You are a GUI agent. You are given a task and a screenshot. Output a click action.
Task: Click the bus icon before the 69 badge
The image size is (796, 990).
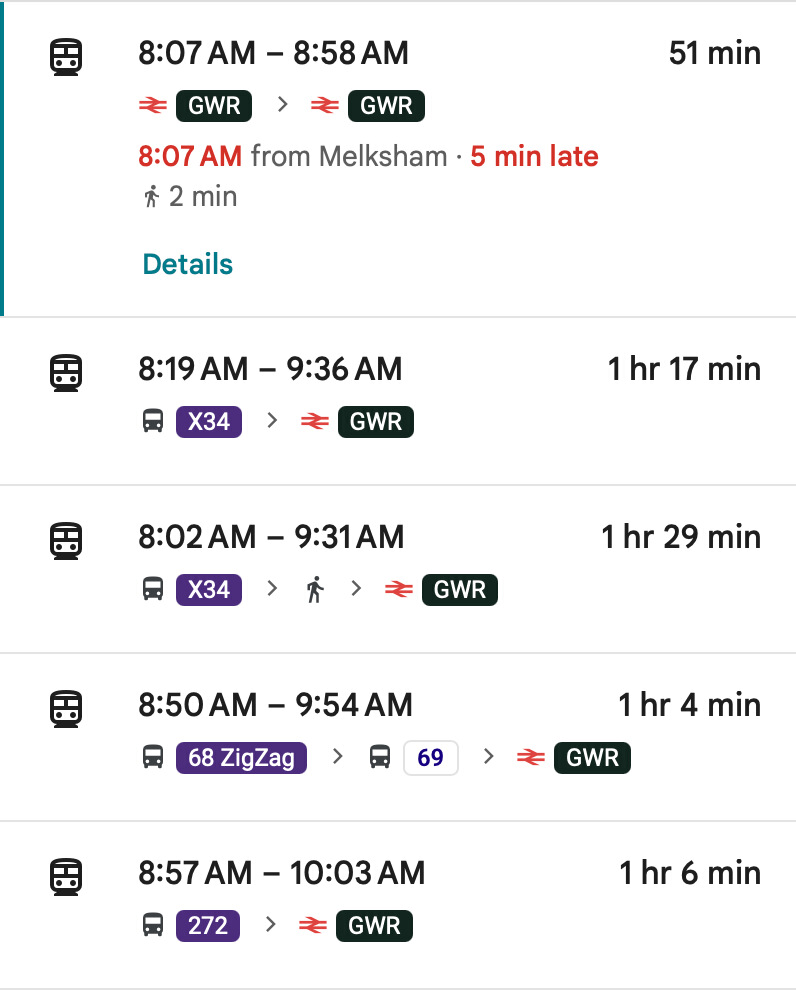point(380,758)
